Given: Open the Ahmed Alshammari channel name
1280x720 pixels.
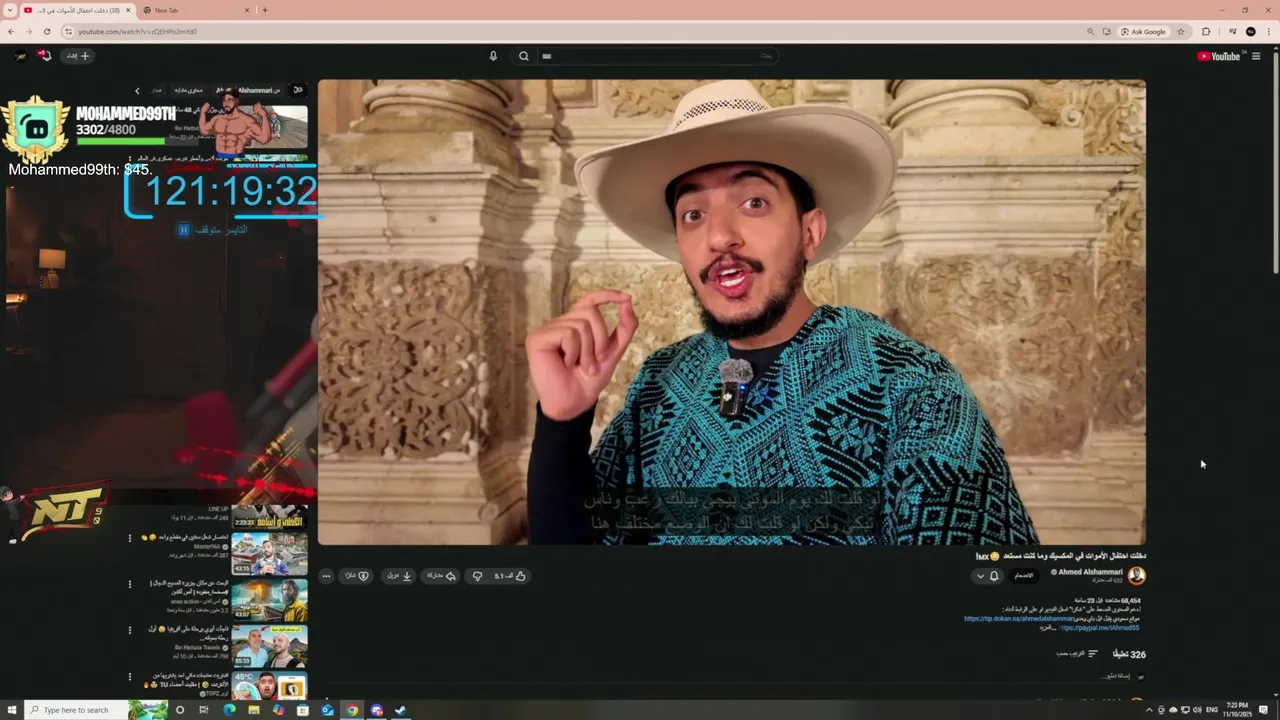Looking at the screenshot, I should tap(1090, 572).
